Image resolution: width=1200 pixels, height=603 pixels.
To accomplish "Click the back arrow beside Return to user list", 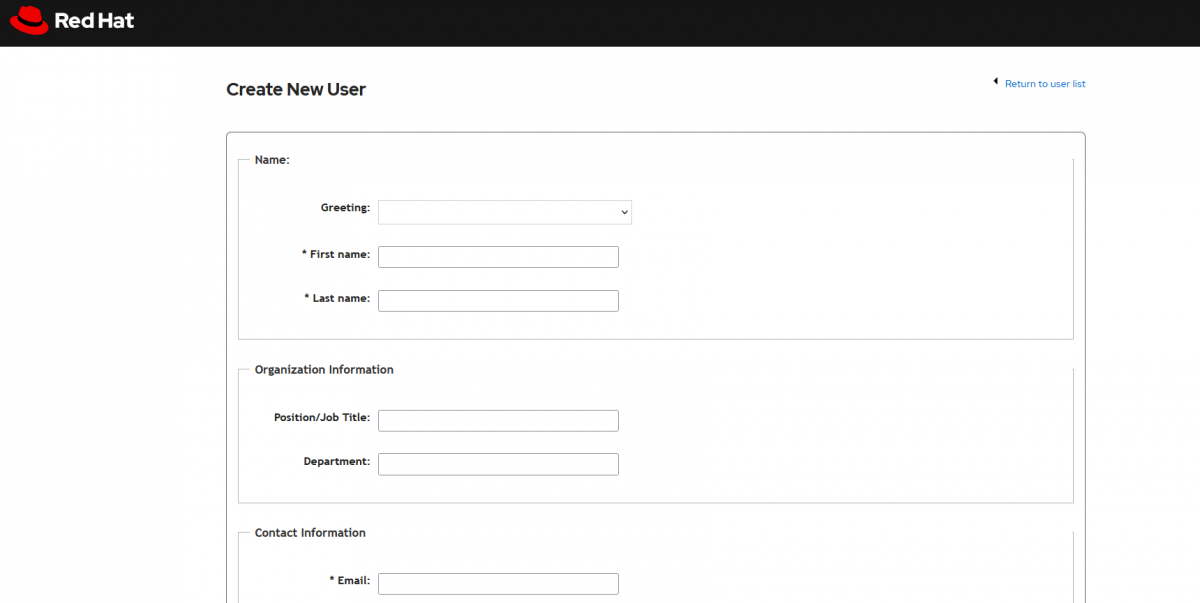I will (995, 82).
